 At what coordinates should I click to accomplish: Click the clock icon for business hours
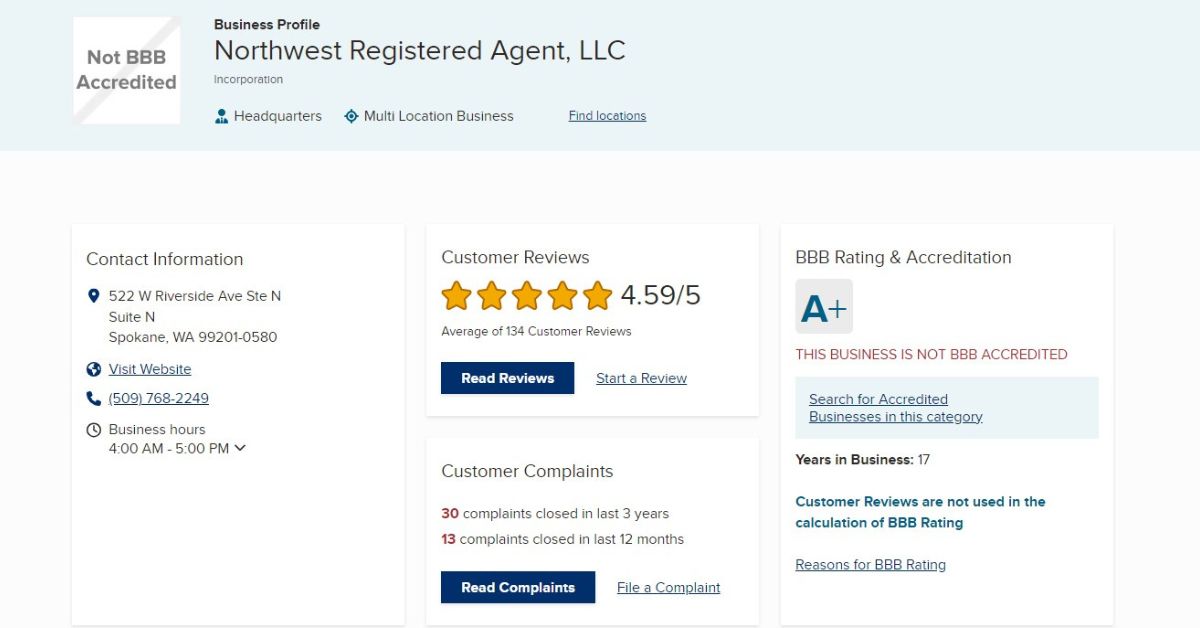[93, 428]
